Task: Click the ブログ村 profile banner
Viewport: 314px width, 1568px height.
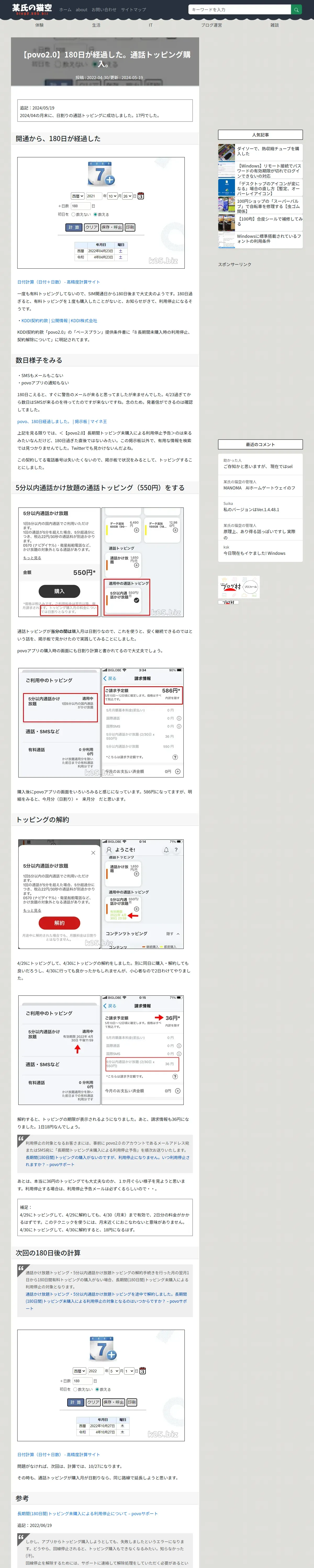Action: [x=239, y=587]
